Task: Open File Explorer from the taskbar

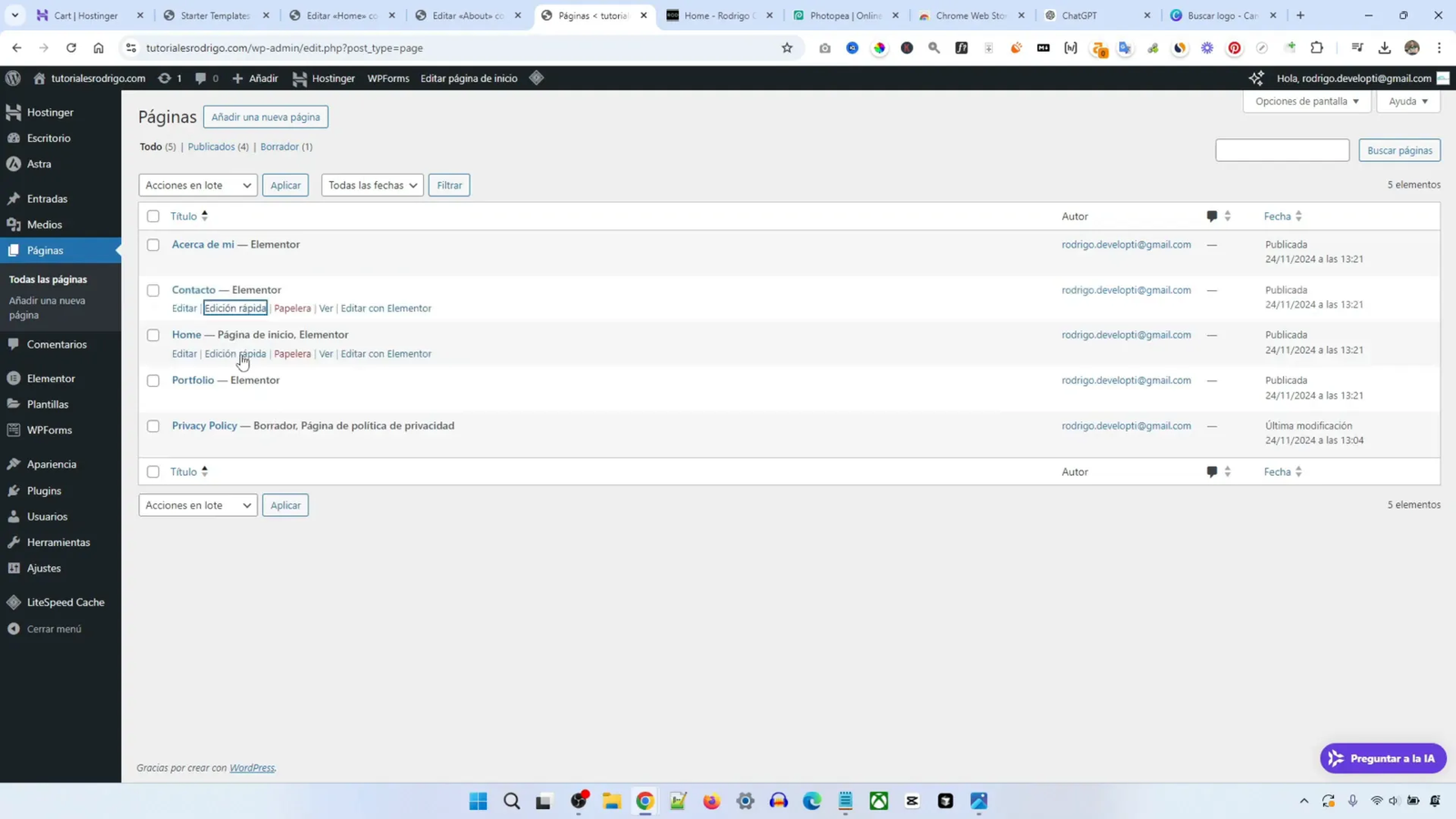Action: (612, 801)
